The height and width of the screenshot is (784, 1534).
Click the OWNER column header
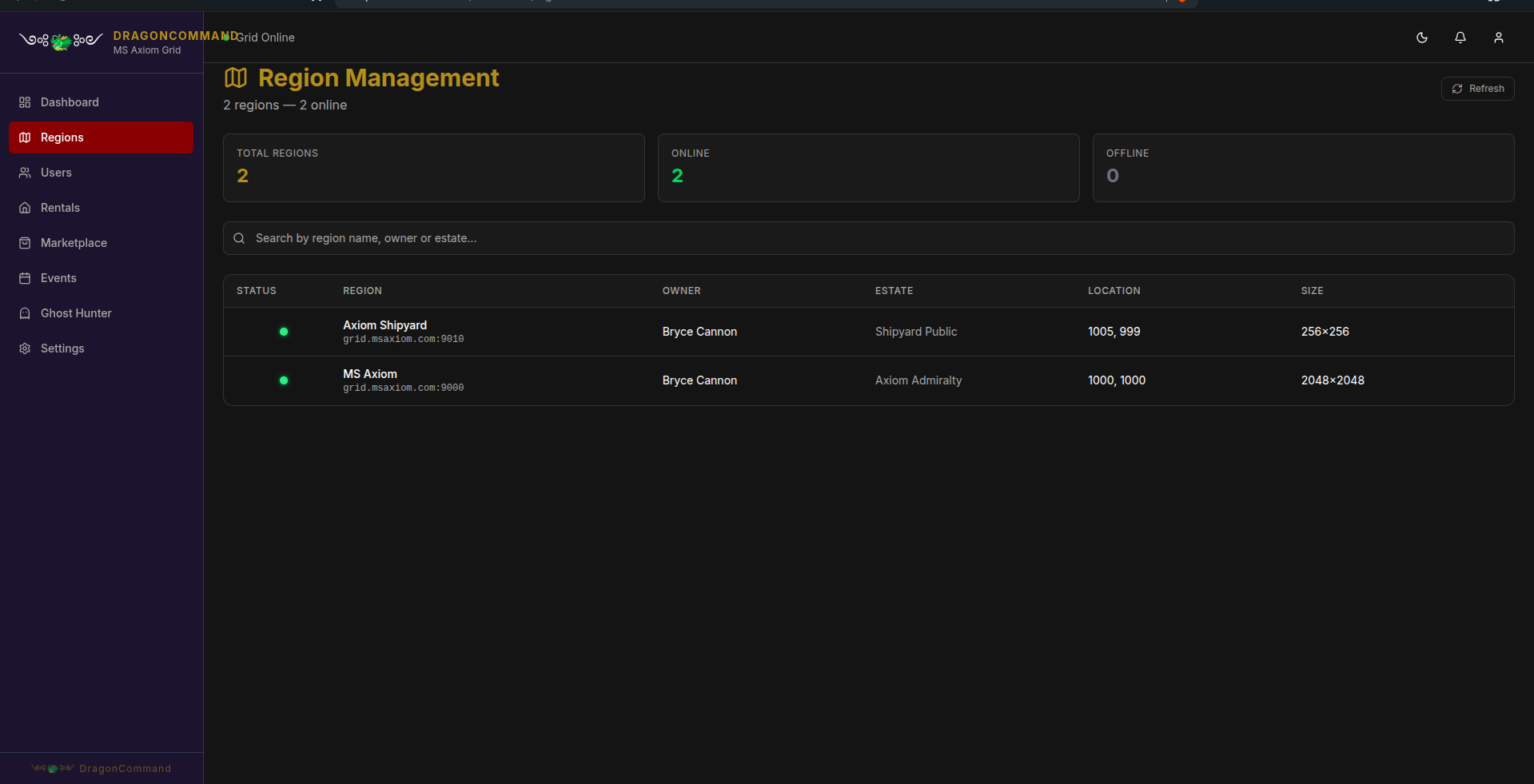(x=681, y=291)
